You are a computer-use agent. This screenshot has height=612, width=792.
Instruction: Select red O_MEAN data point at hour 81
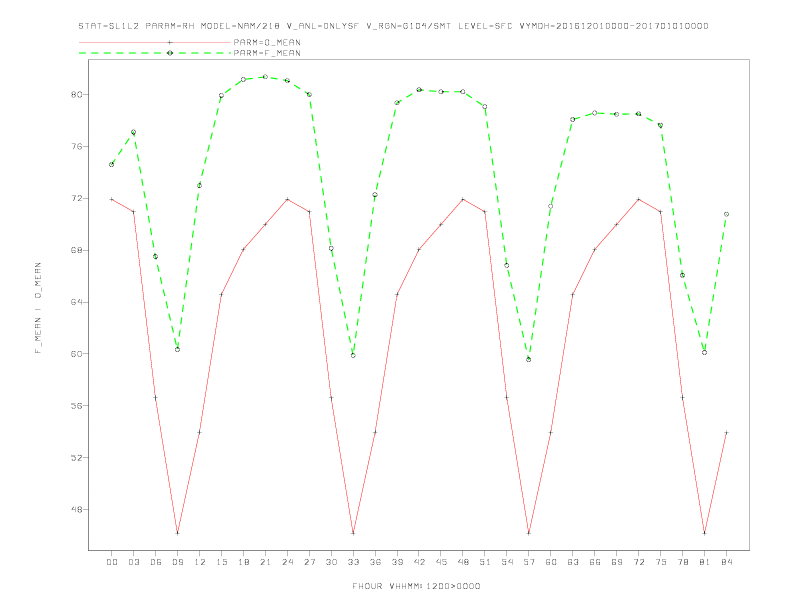(705, 533)
